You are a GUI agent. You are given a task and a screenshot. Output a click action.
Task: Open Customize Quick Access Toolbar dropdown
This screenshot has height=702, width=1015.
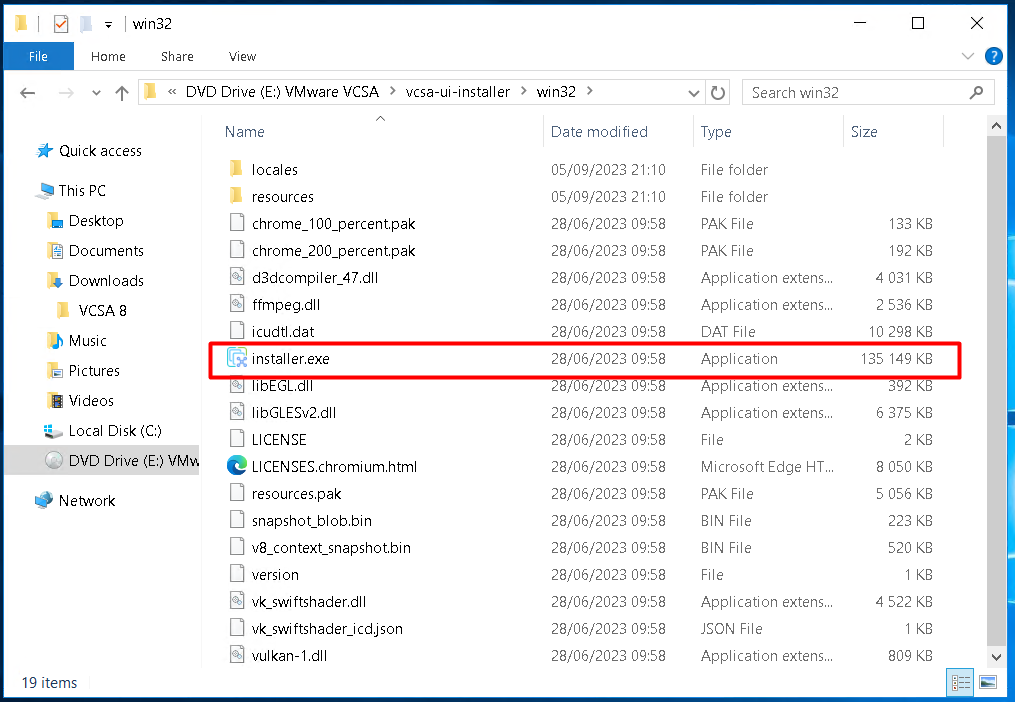(108, 25)
